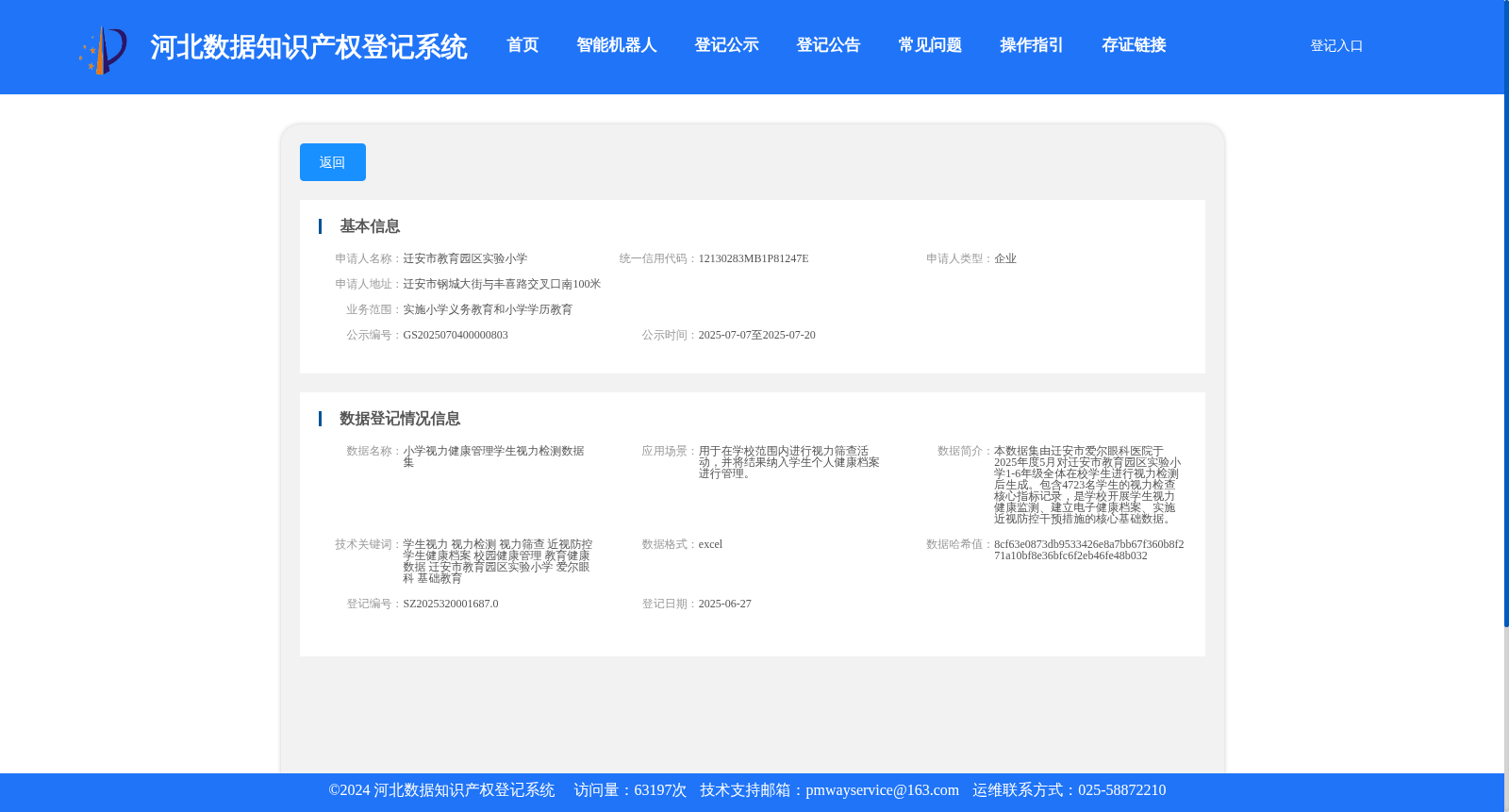
Task: Select the 技术关键词 keywords text
Action: coord(497,561)
